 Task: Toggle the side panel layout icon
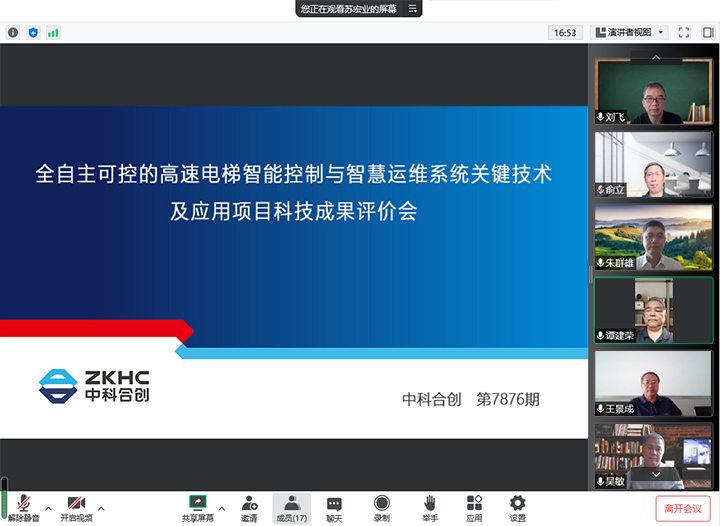[708, 32]
